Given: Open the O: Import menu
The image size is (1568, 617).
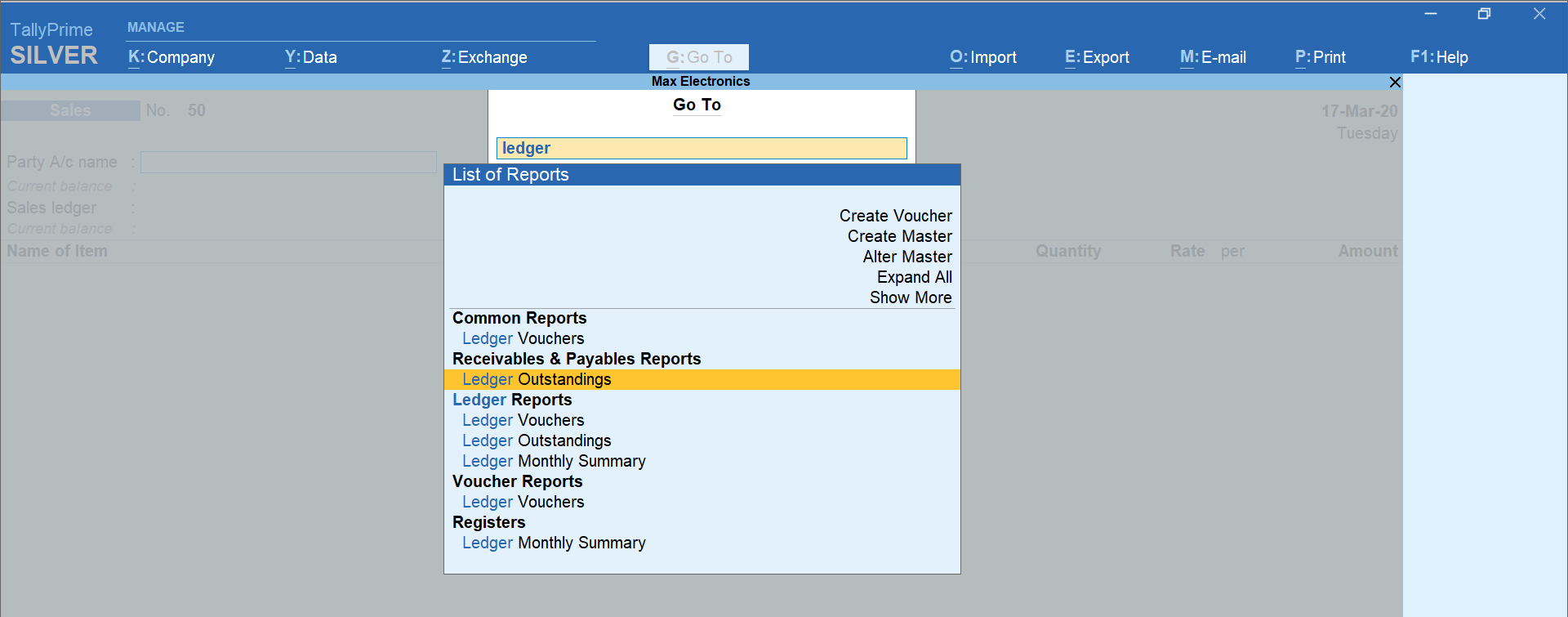Looking at the screenshot, I should tap(983, 57).
